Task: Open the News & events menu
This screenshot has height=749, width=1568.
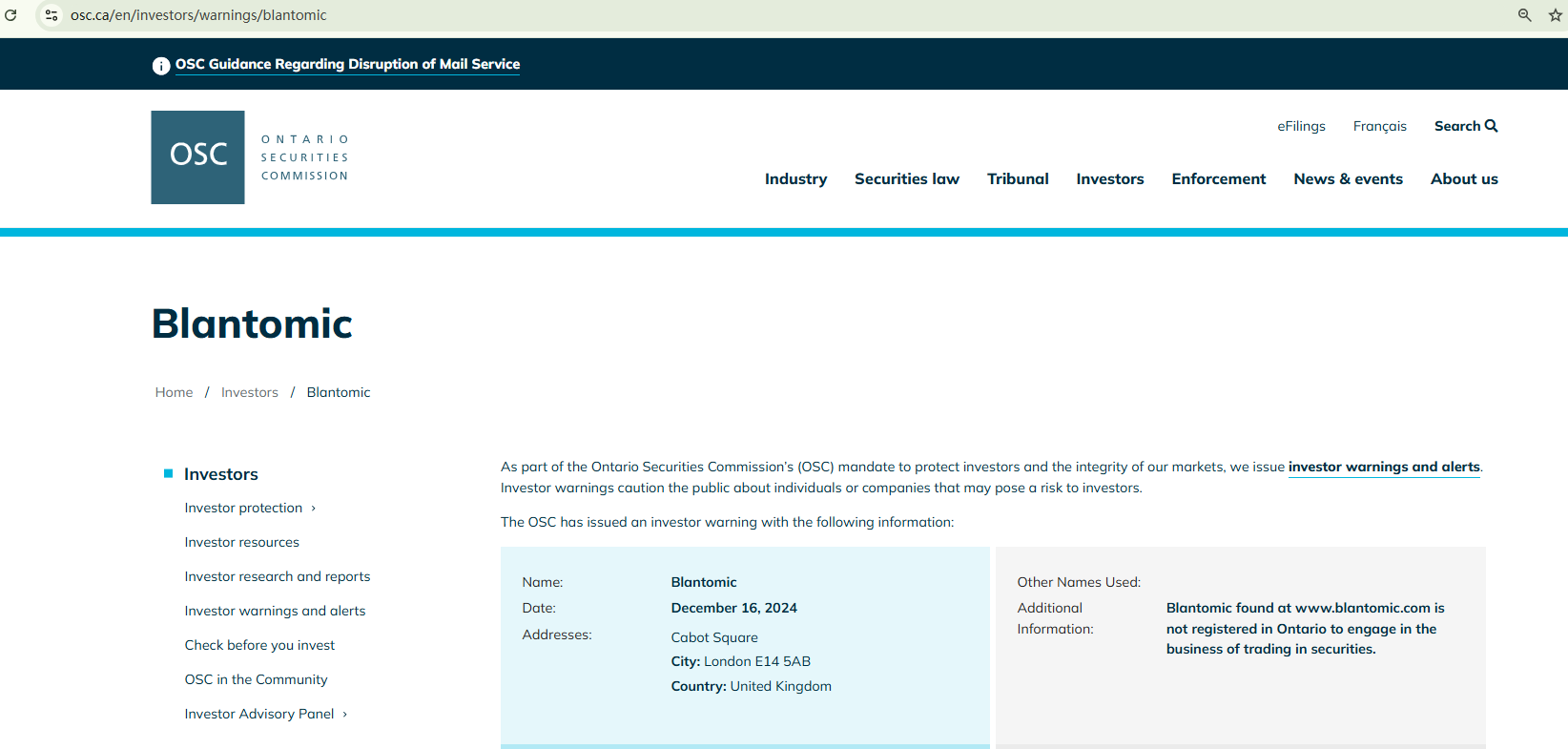Action: (x=1349, y=179)
